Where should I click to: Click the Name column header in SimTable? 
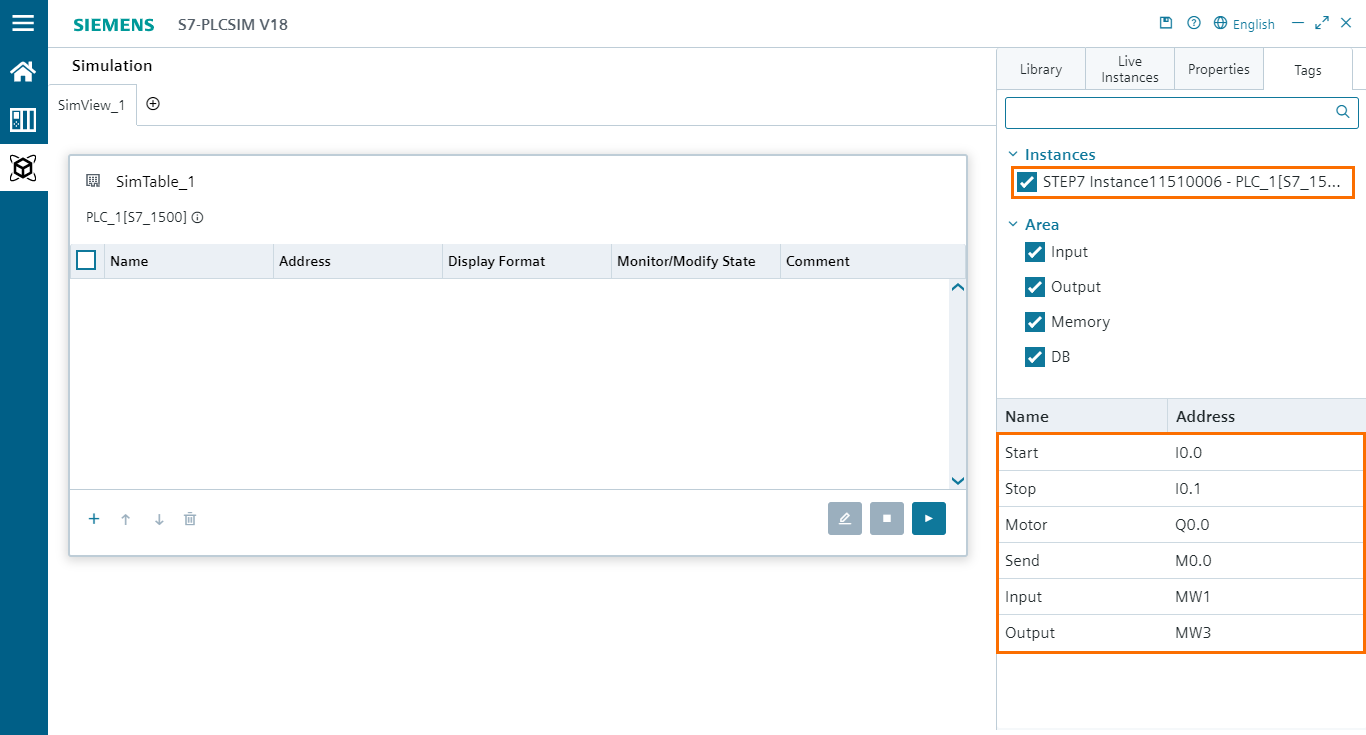point(189,261)
